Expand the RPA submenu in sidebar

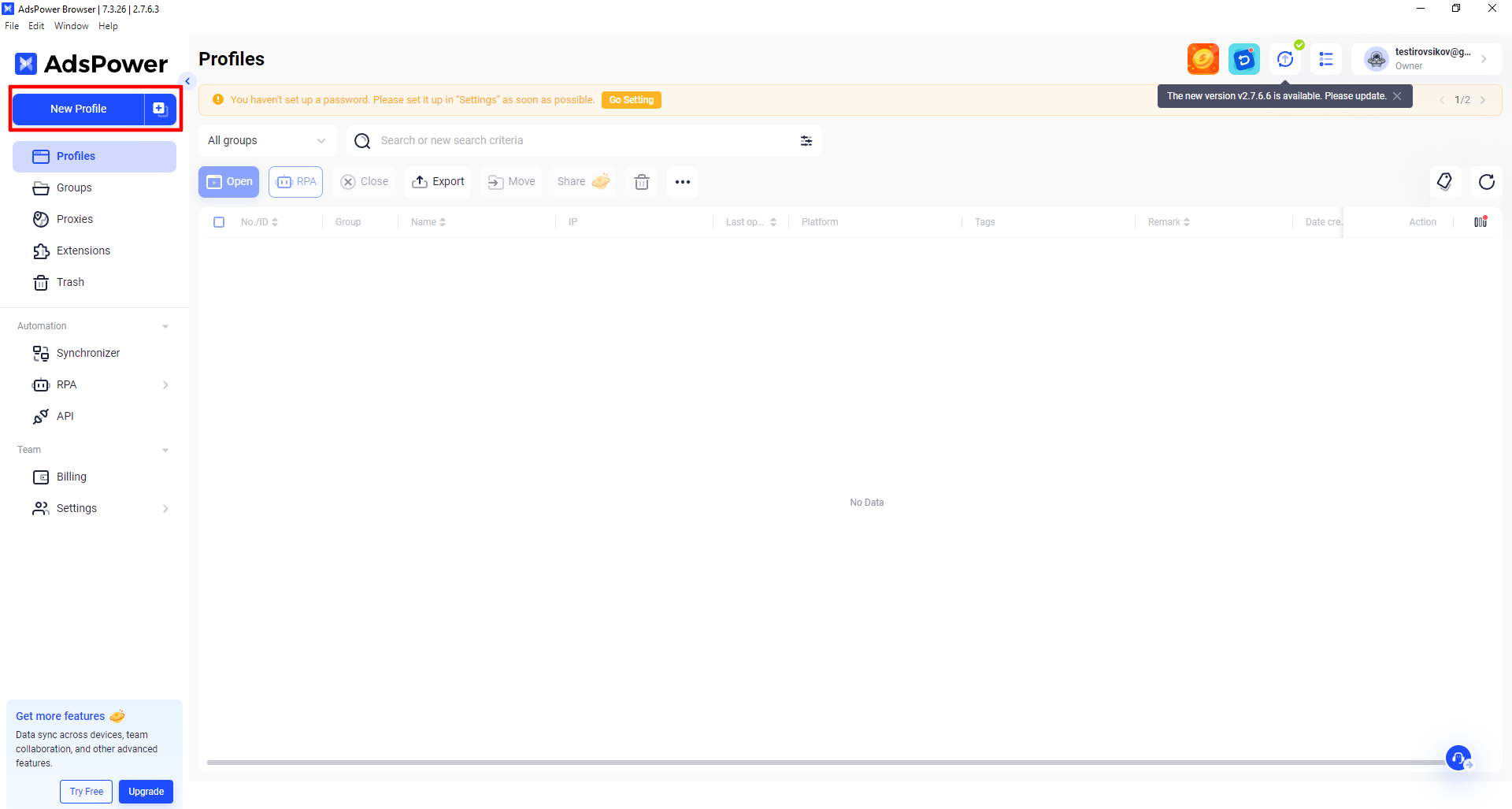165,385
